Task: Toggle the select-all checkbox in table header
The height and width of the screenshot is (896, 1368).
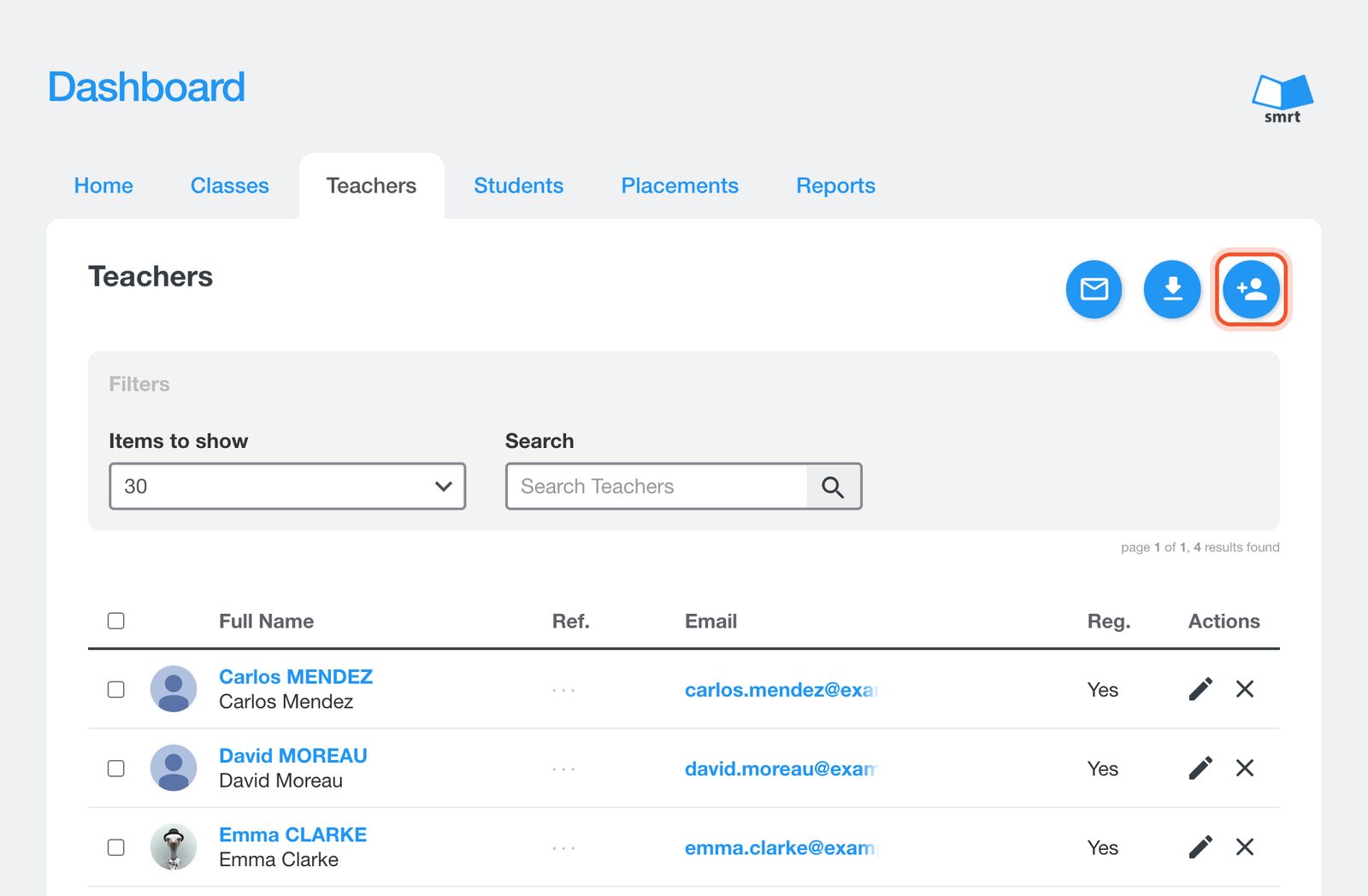Action: click(x=116, y=621)
